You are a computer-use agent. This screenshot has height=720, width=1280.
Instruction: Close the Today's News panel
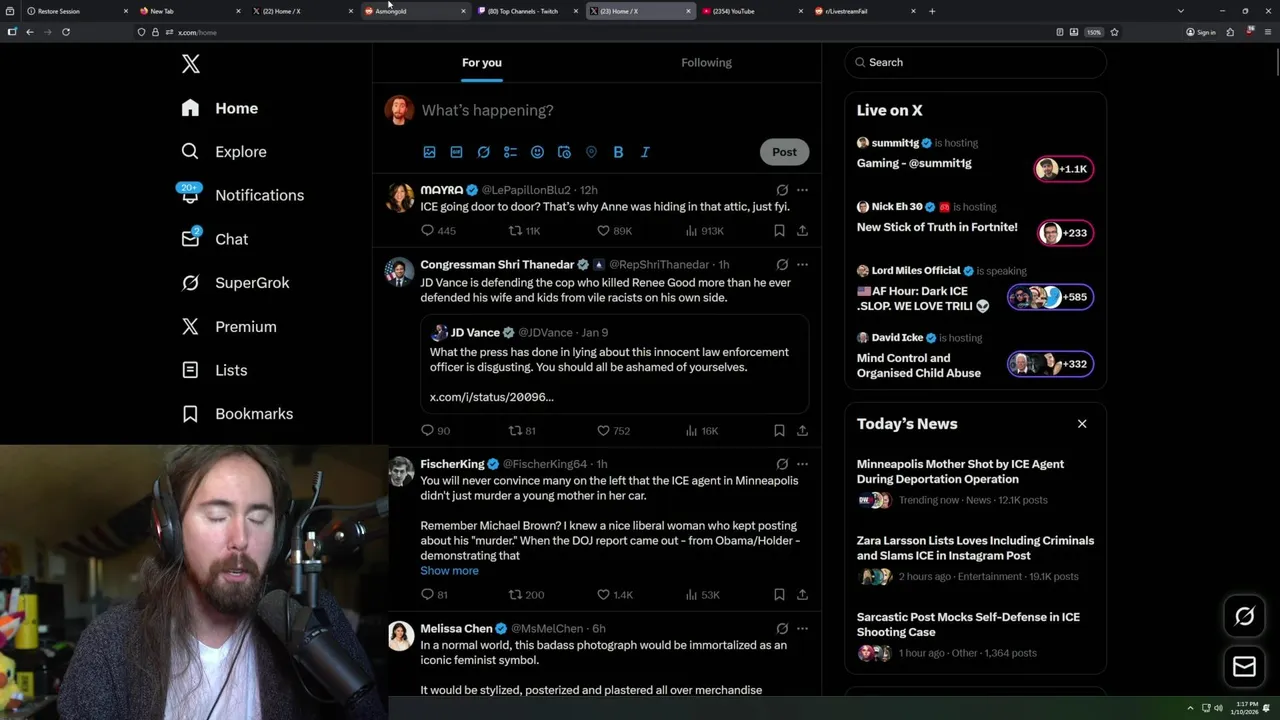pyautogui.click(x=1082, y=424)
